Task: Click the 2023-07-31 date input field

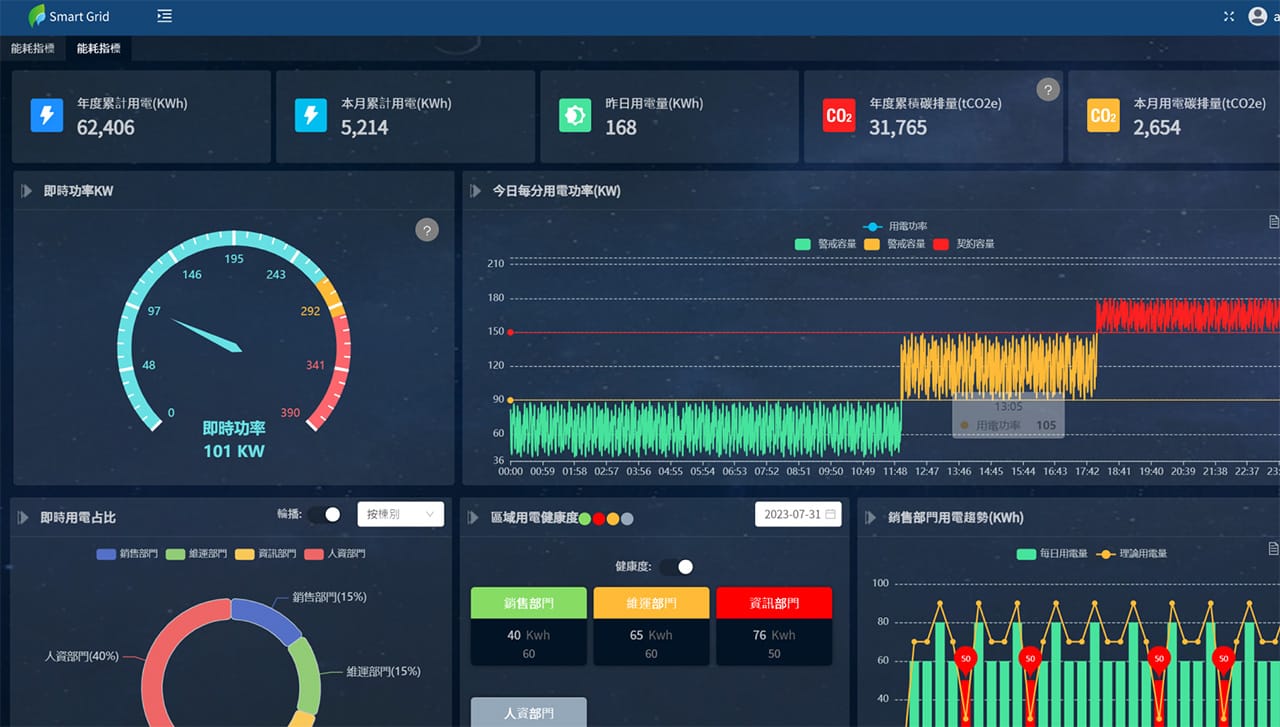Action: click(x=792, y=514)
